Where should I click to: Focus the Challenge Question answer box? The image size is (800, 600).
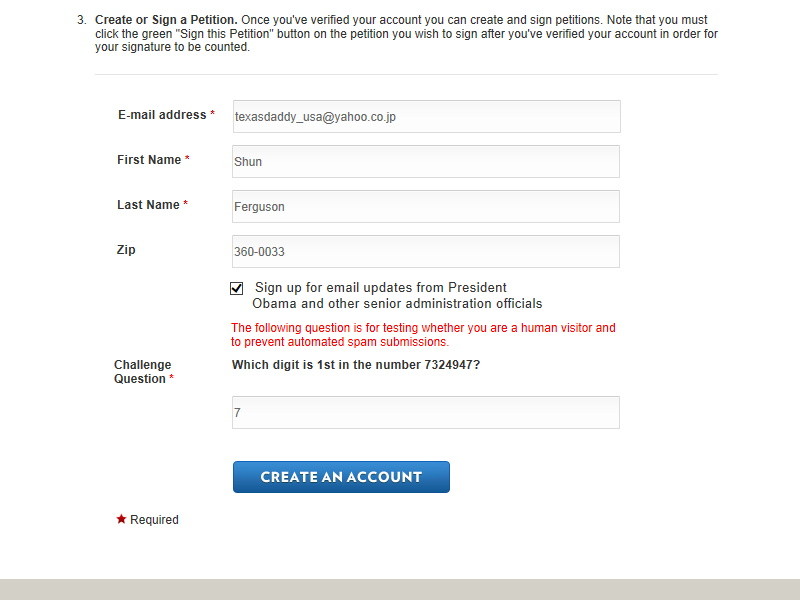[426, 412]
